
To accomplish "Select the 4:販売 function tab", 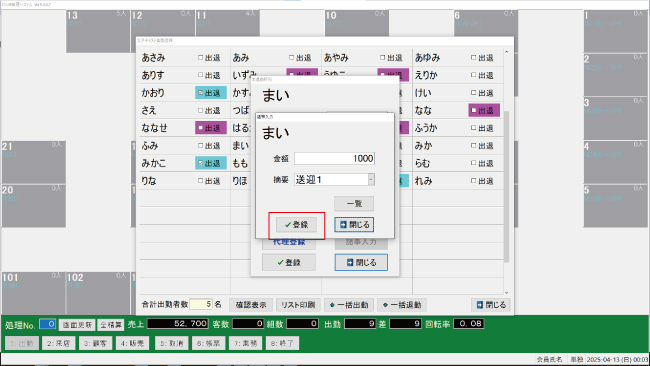I will tap(132, 343).
